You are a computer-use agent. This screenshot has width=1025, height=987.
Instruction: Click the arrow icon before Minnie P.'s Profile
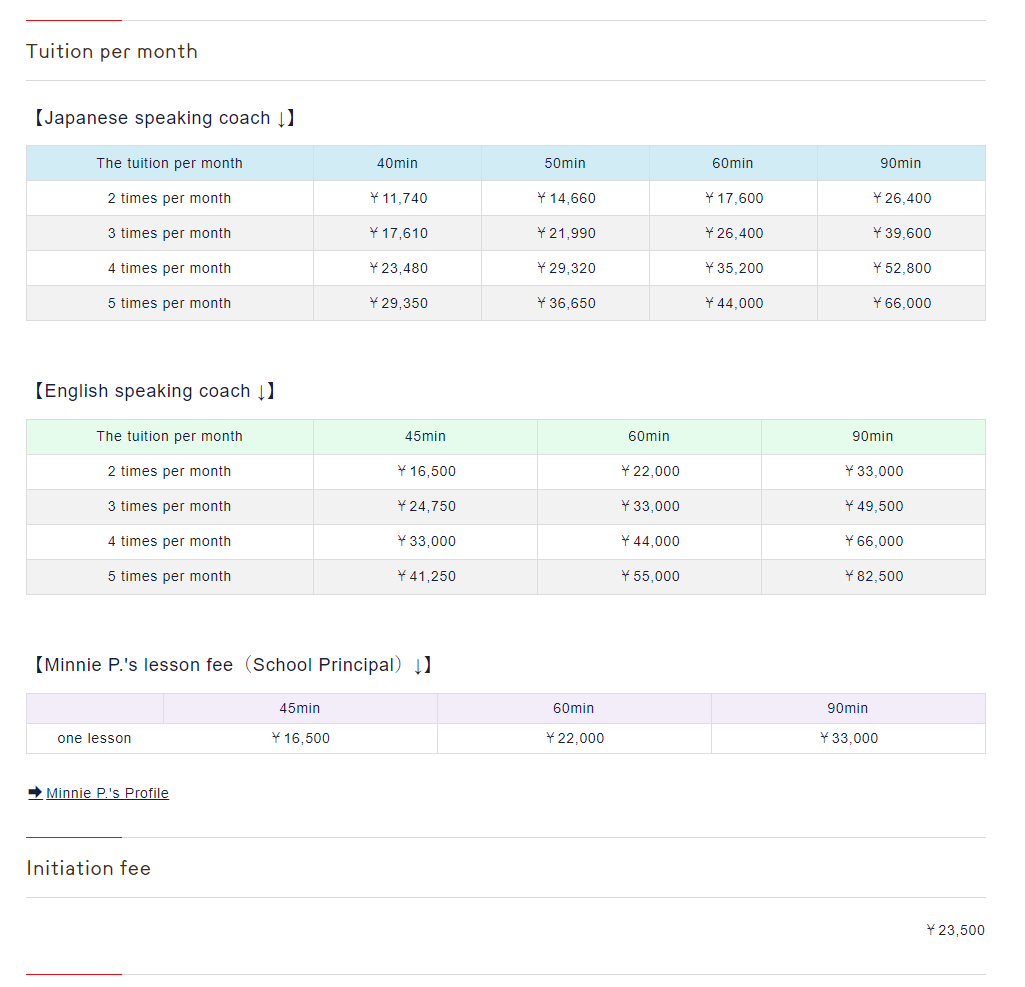pos(35,793)
